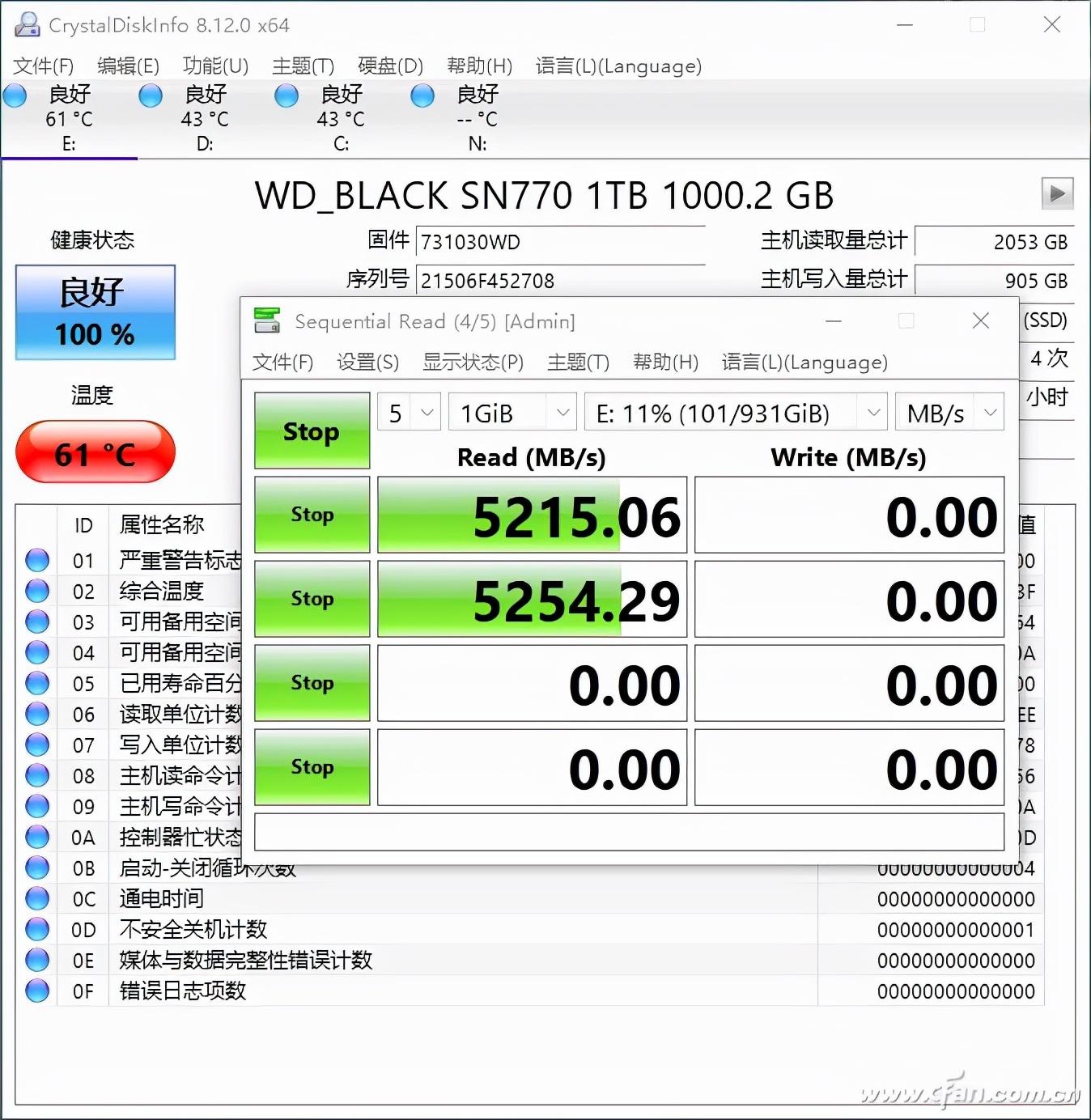Click status dot for attribute 09
The width and height of the screenshot is (1091, 1120).
(37, 806)
